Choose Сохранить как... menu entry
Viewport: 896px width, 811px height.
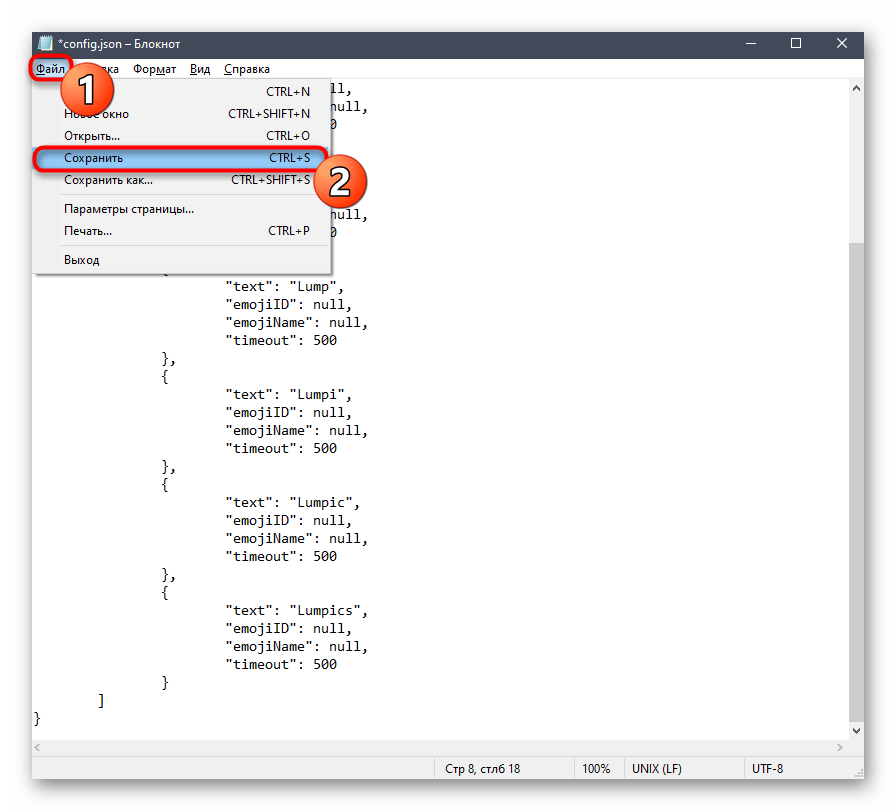coord(181,180)
